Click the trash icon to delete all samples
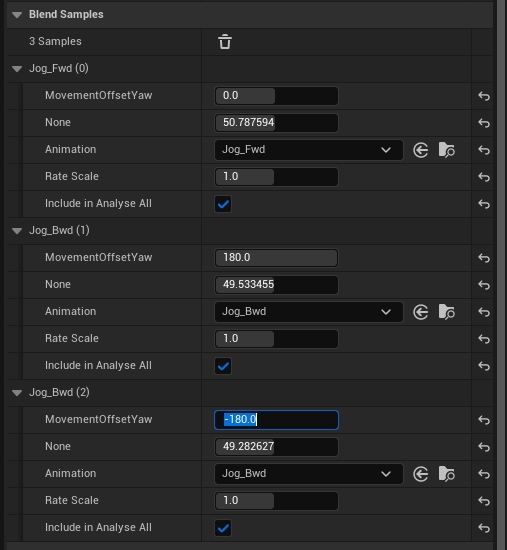Viewport: 507px width, 550px height. pyautogui.click(x=225, y=42)
